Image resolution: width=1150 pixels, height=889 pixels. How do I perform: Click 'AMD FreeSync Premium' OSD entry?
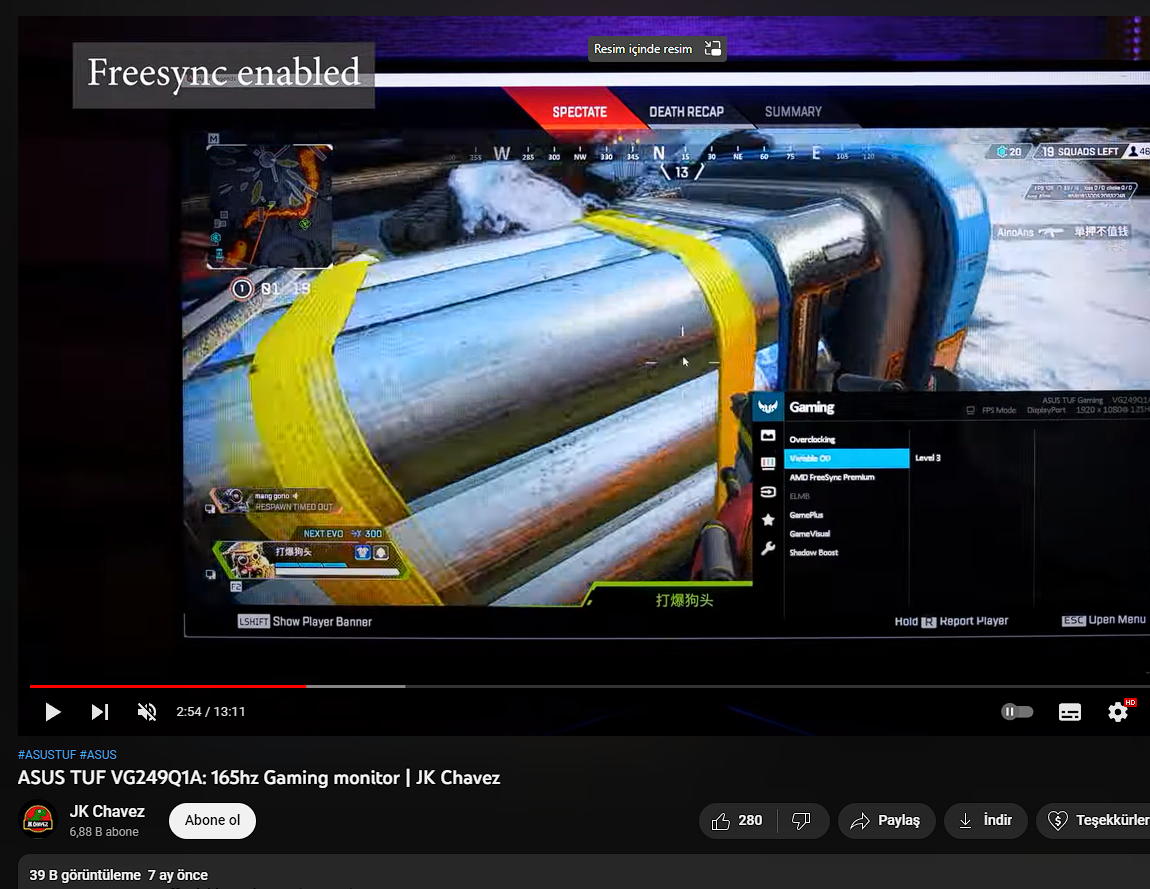[832, 478]
